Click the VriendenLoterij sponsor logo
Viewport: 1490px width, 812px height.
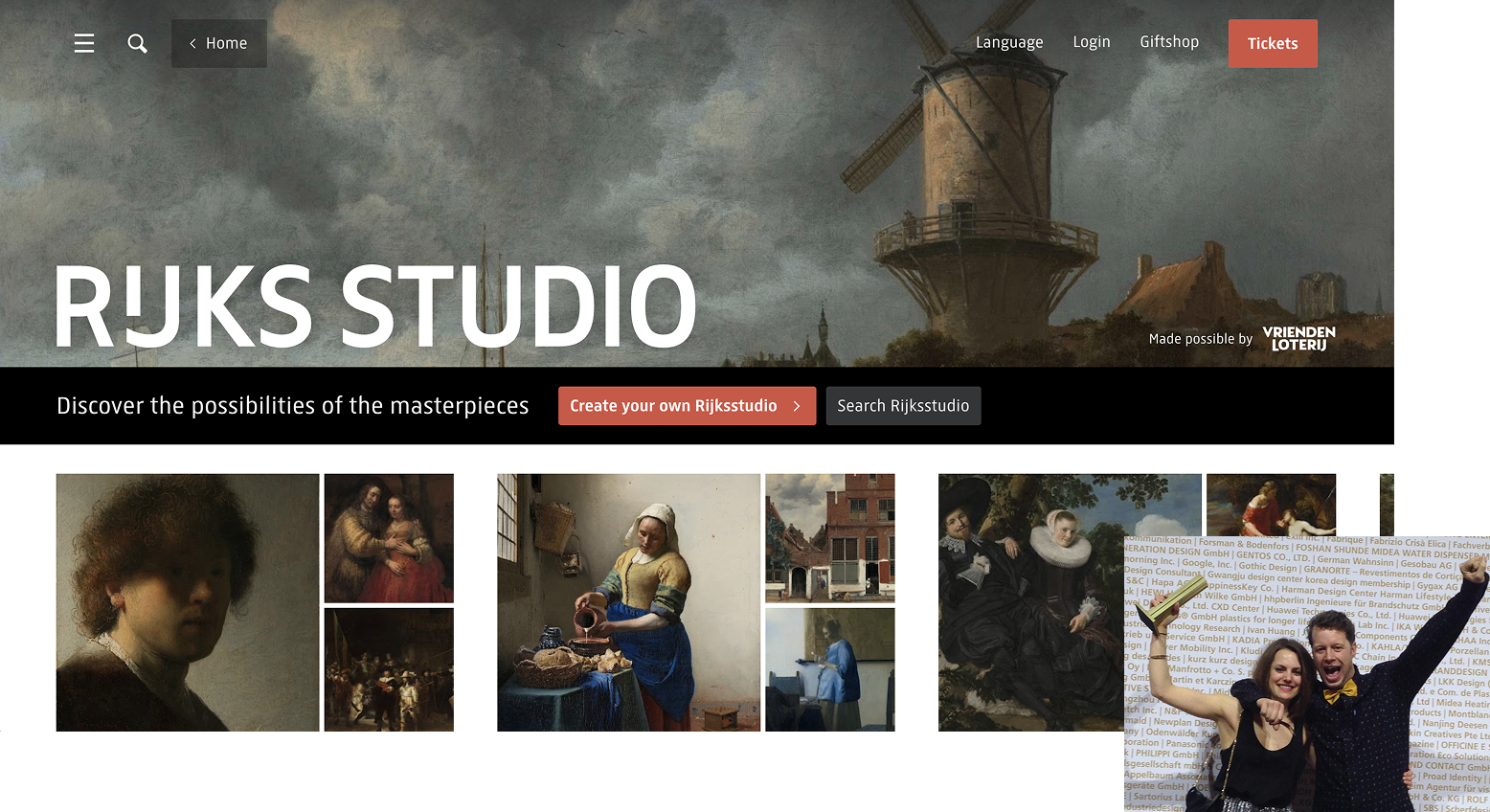point(1298,338)
